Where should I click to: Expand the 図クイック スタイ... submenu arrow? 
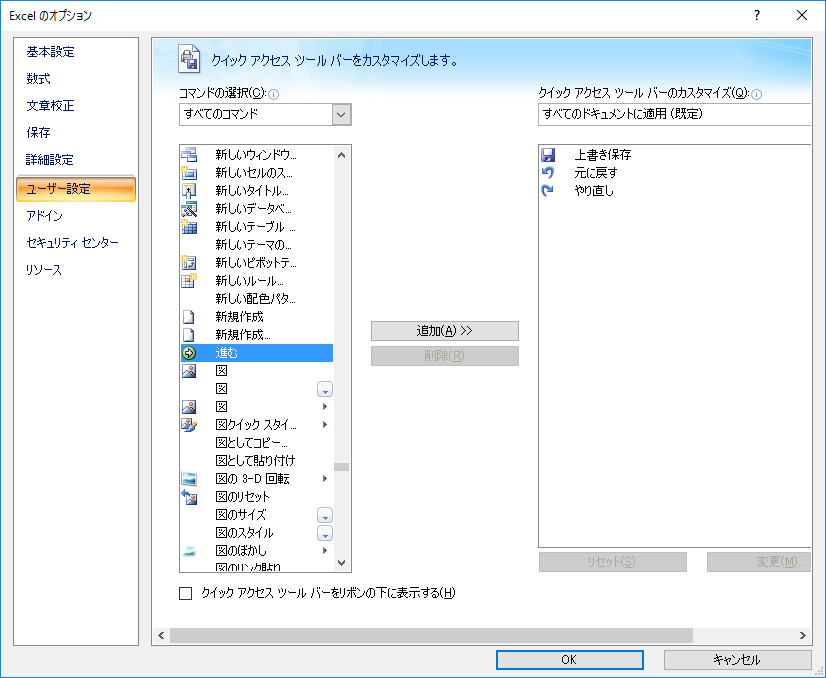[x=325, y=425]
